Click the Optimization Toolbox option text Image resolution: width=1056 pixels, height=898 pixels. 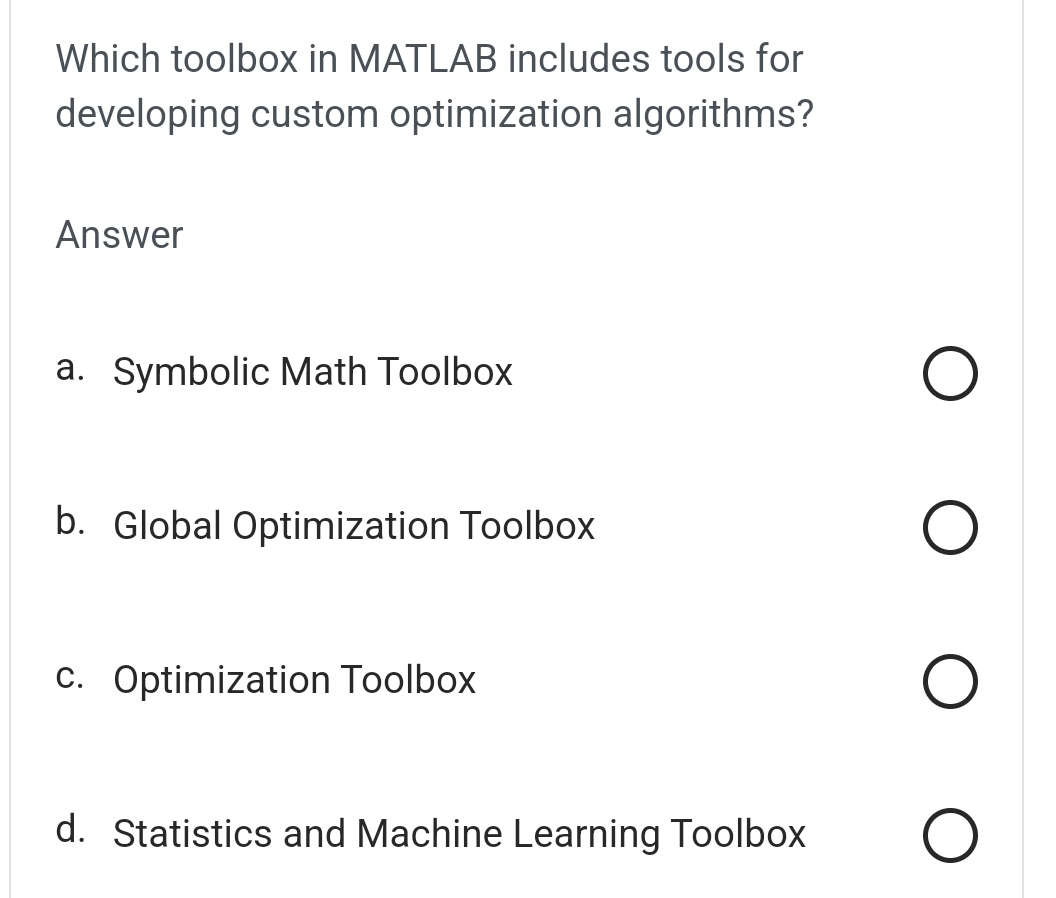(x=294, y=679)
